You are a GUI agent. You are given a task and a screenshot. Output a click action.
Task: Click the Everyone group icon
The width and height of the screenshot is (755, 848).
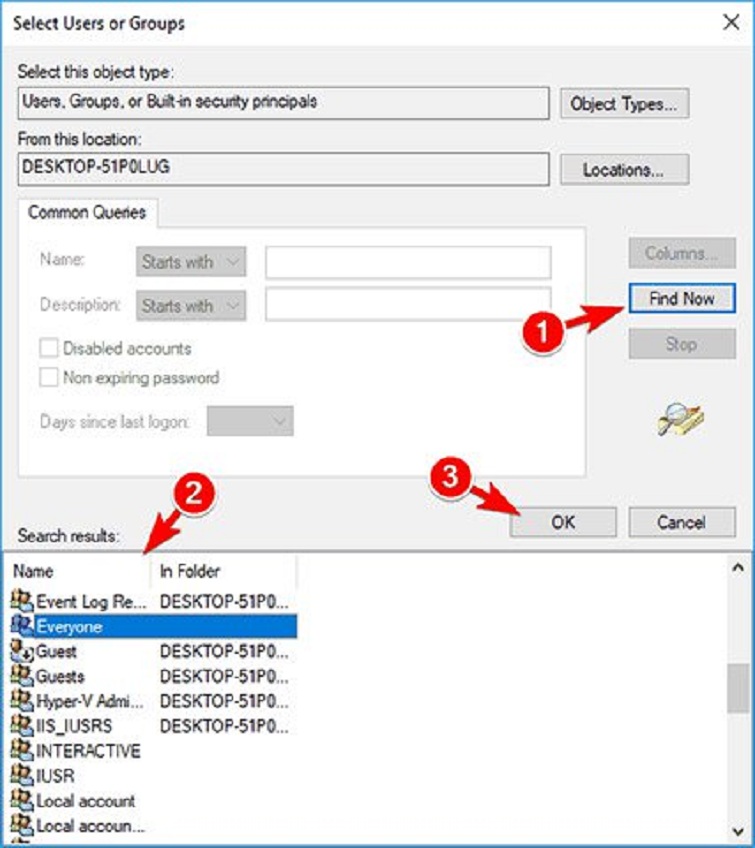point(22,626)
